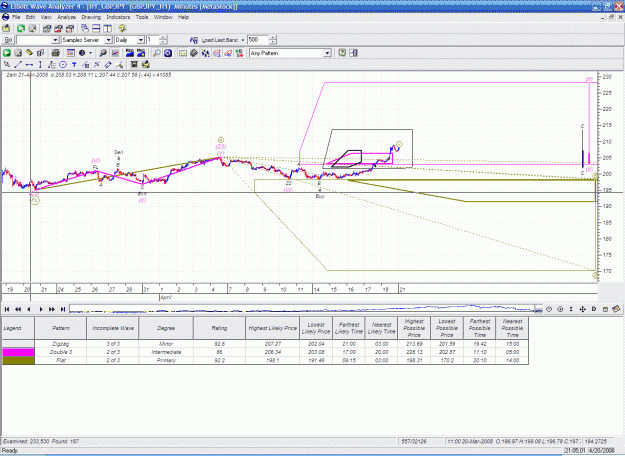This screenshot has width=625, height=456.
Task: Click the olive Flat legend swatch
Action: [18, 360]
